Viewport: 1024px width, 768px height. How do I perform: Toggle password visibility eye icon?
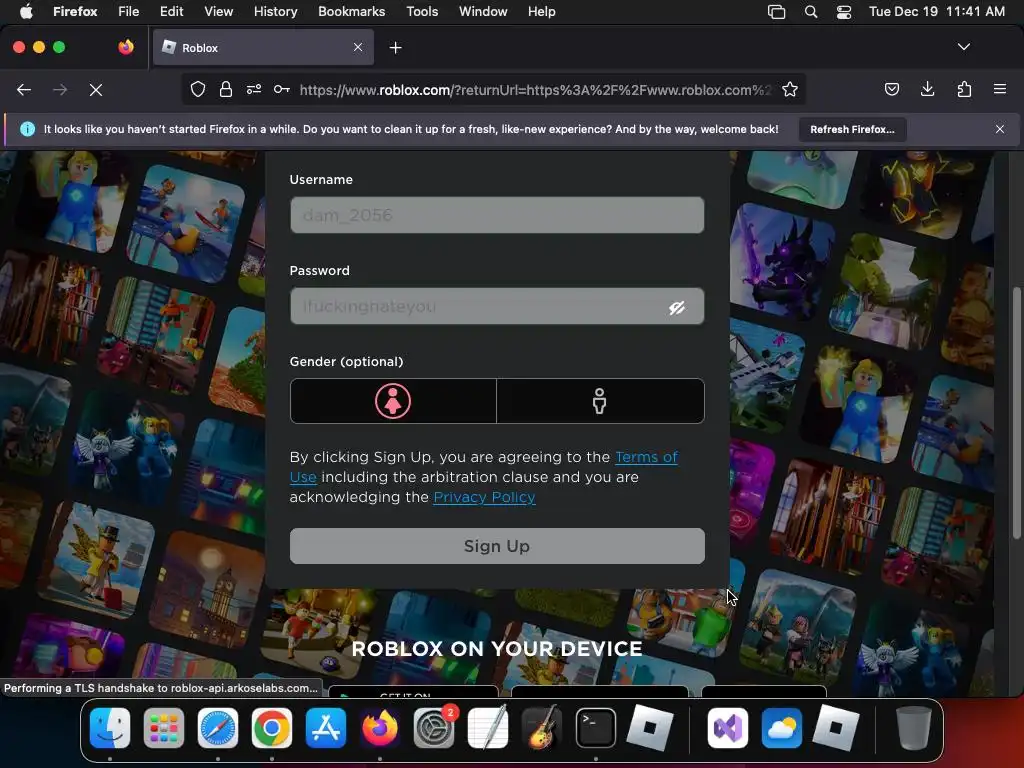coord(677,307)
